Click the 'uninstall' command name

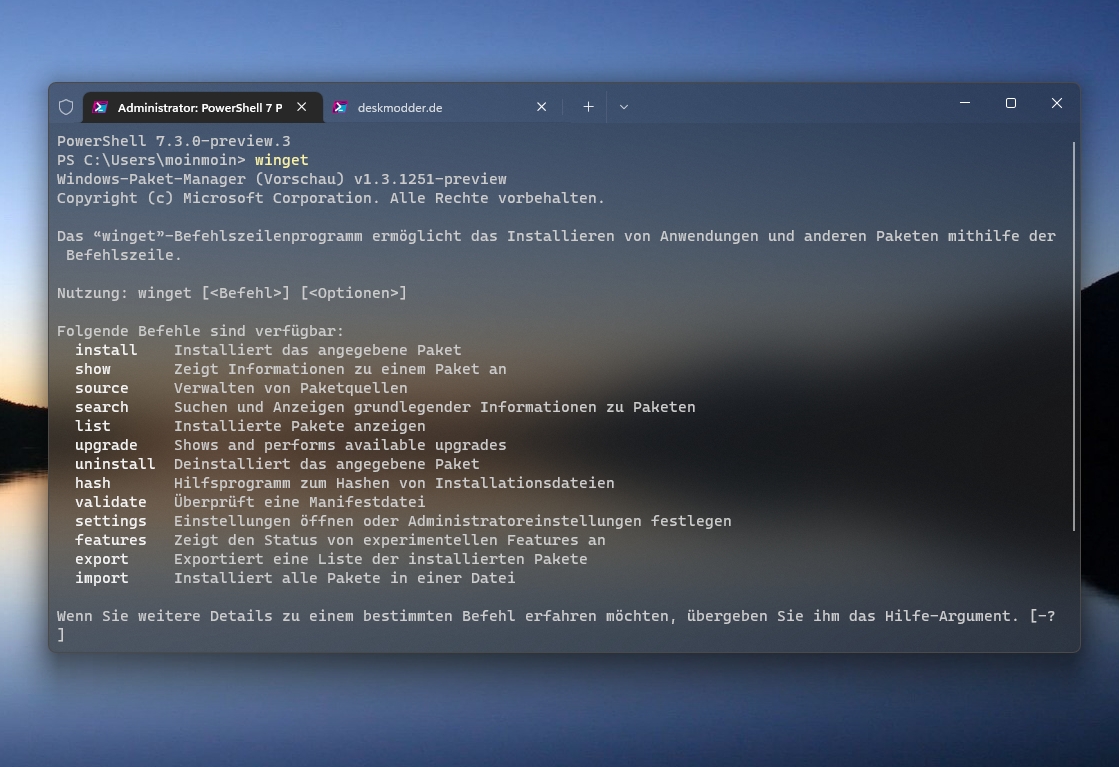coord(115,464)
